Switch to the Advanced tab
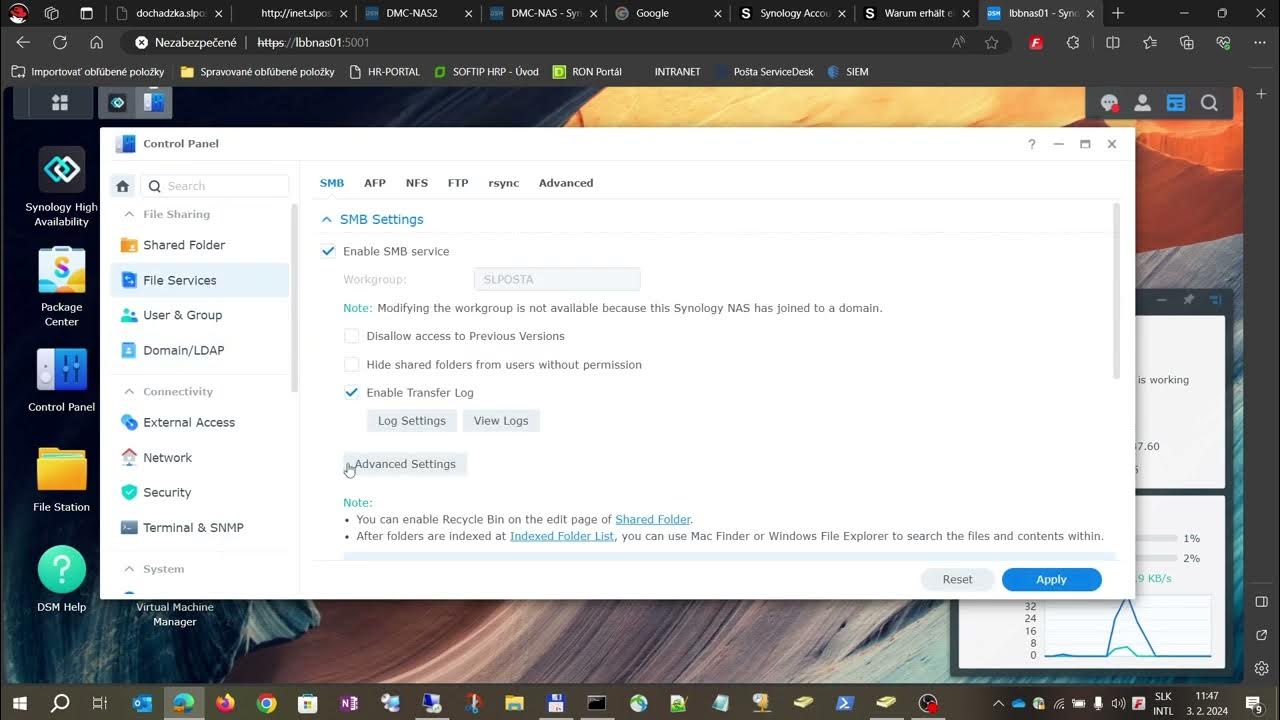 tap(566, 183)
